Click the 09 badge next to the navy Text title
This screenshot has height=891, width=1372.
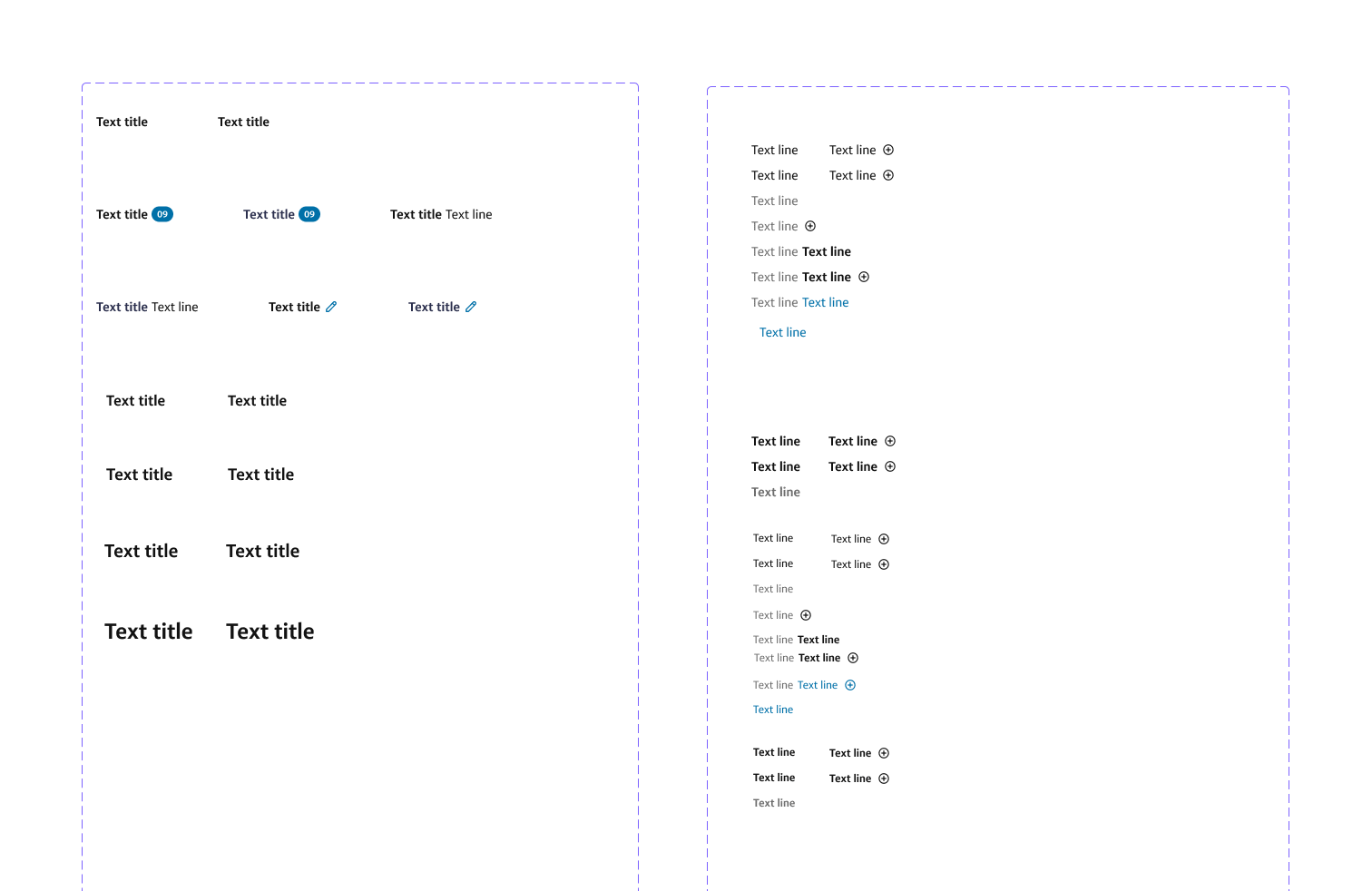tap(309, 214)
